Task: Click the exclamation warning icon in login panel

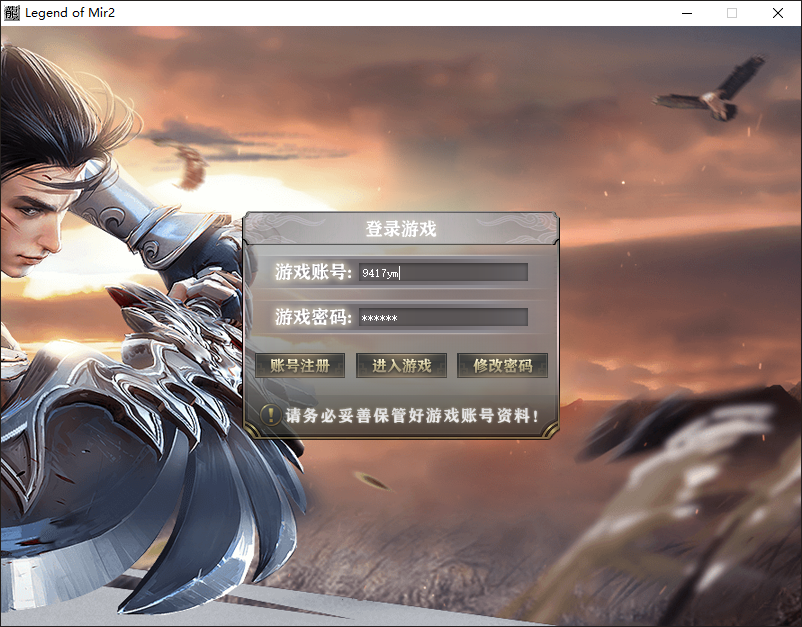Action: [269, 415]
